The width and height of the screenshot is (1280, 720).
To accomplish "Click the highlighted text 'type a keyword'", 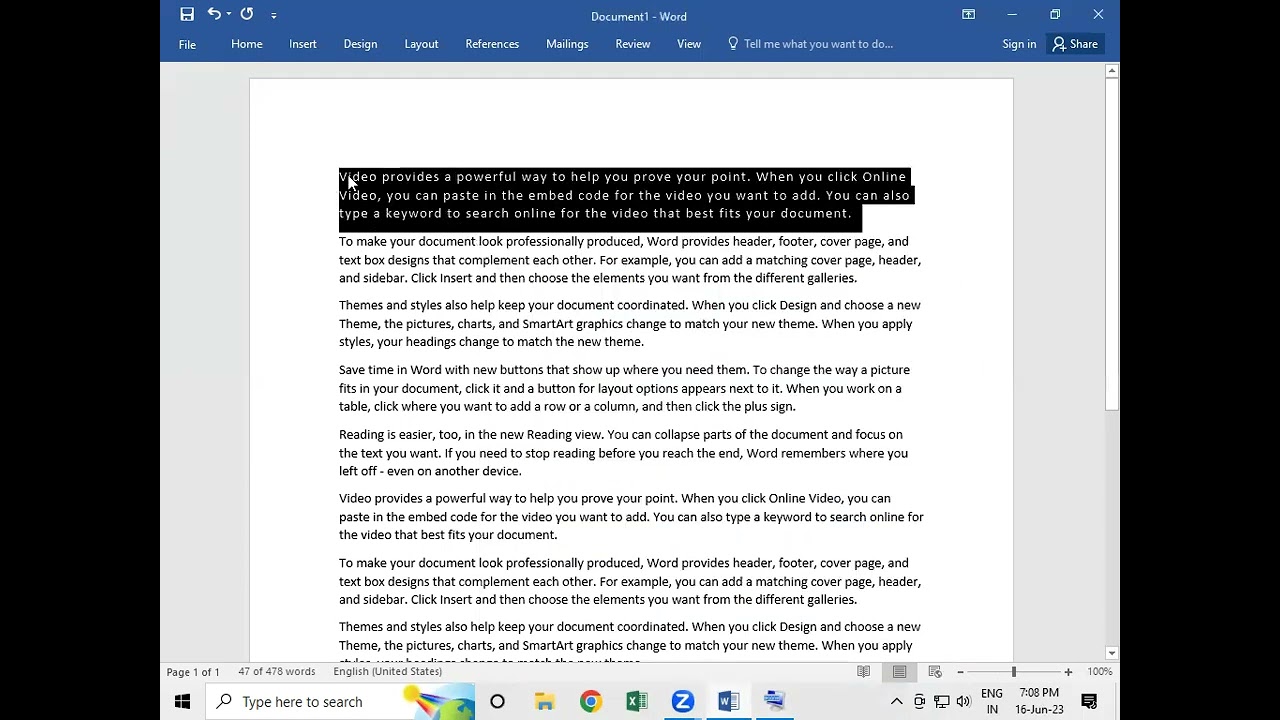I will tap(390, 214).
